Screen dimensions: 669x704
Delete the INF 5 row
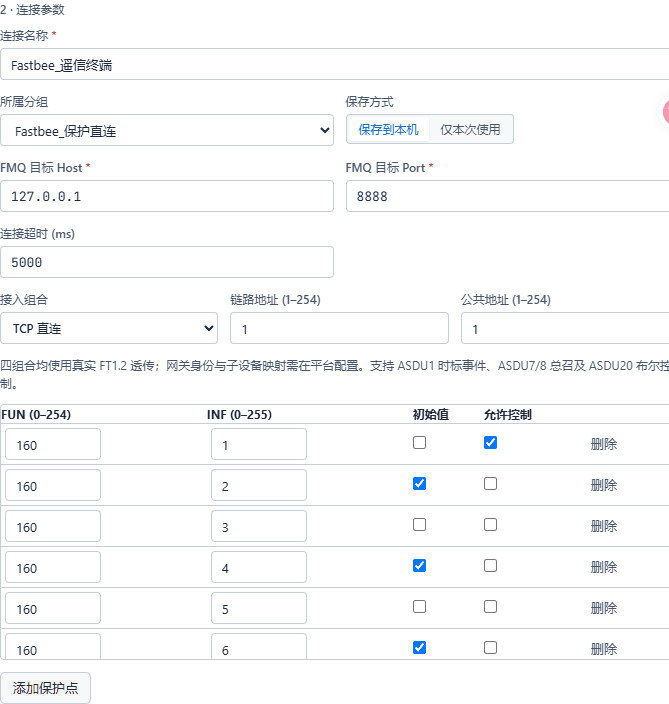[x=603, y=608]
